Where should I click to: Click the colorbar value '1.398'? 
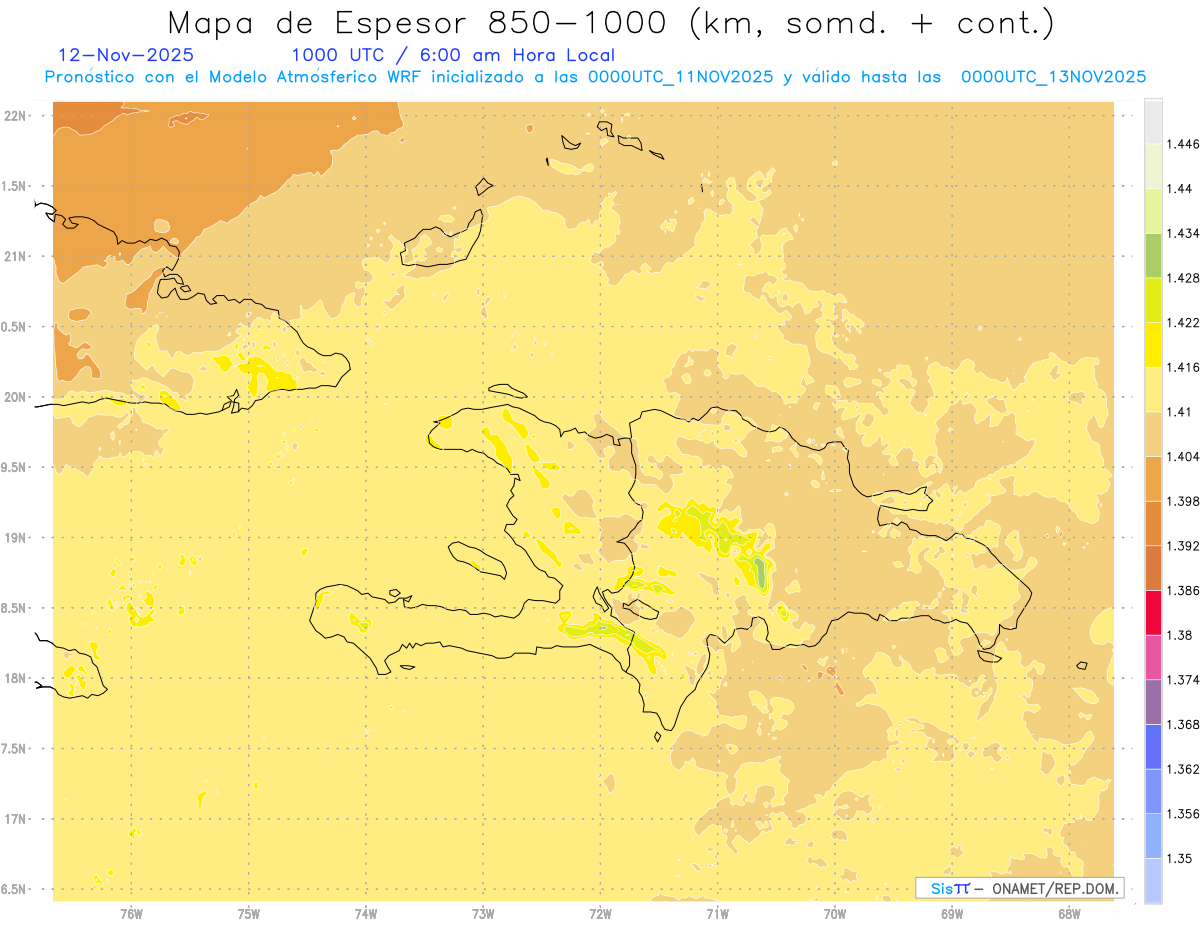click(x=1185, y=501)
